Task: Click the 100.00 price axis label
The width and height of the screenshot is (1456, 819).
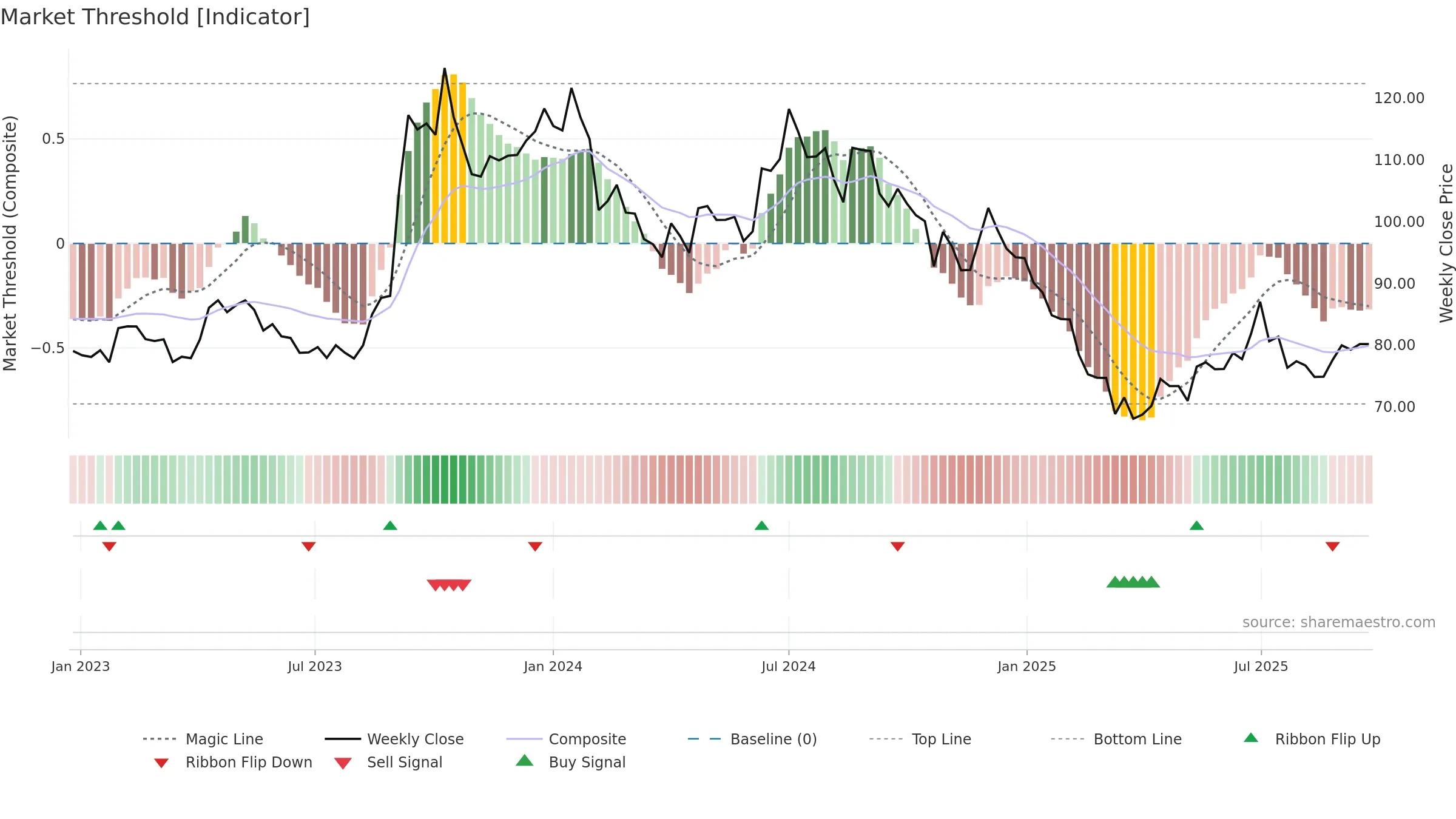Action: pyautogui.click(x=1400, y=222)
